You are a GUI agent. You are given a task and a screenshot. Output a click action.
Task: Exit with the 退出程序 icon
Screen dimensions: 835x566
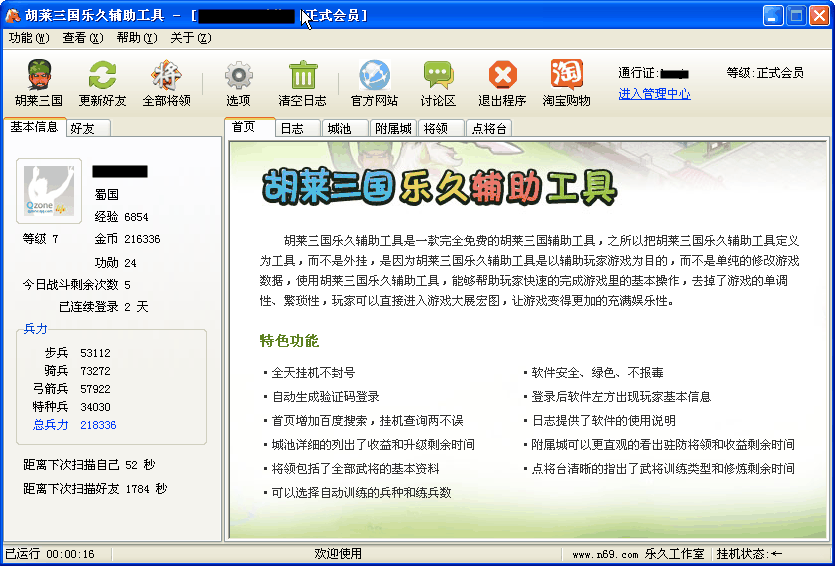pos(502,83)
